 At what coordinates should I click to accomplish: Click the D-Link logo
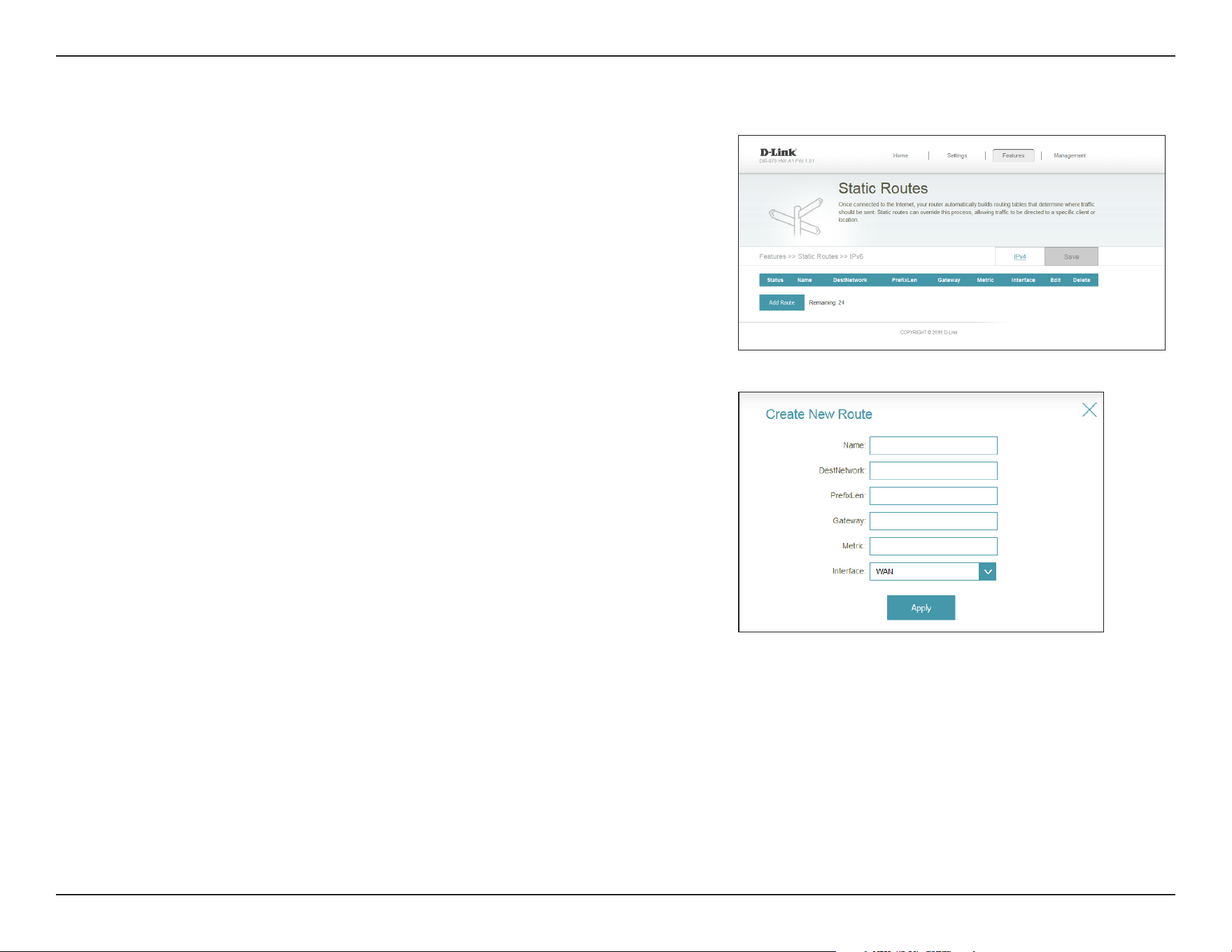tap(778, 152)
